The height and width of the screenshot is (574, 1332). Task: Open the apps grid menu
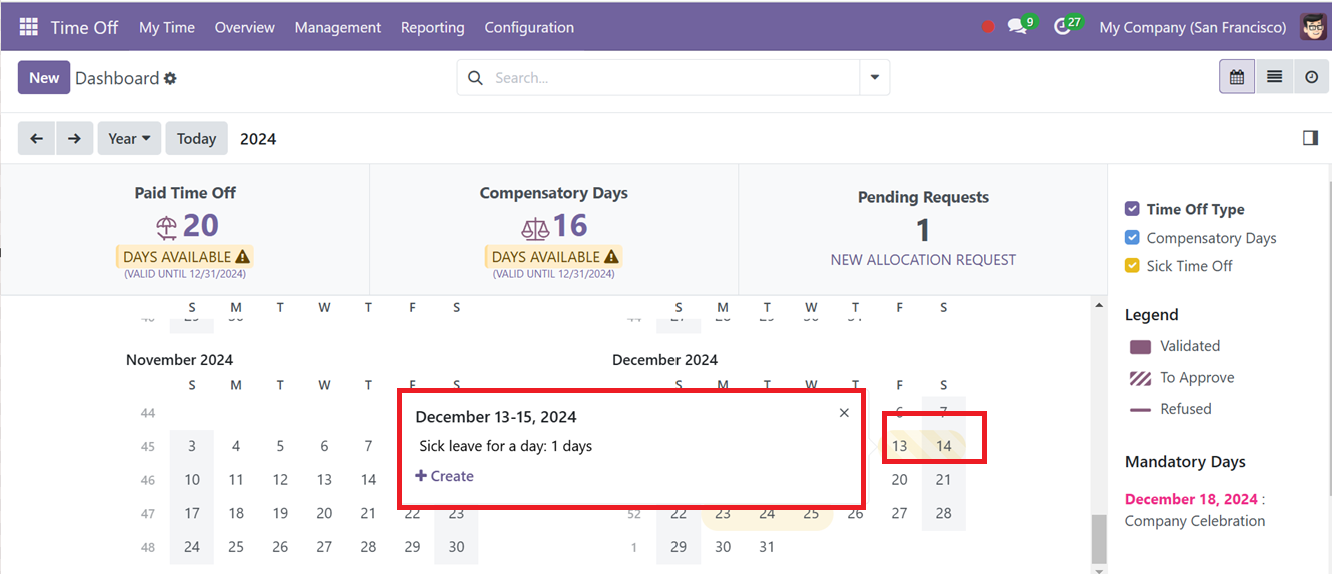(28, 27)
